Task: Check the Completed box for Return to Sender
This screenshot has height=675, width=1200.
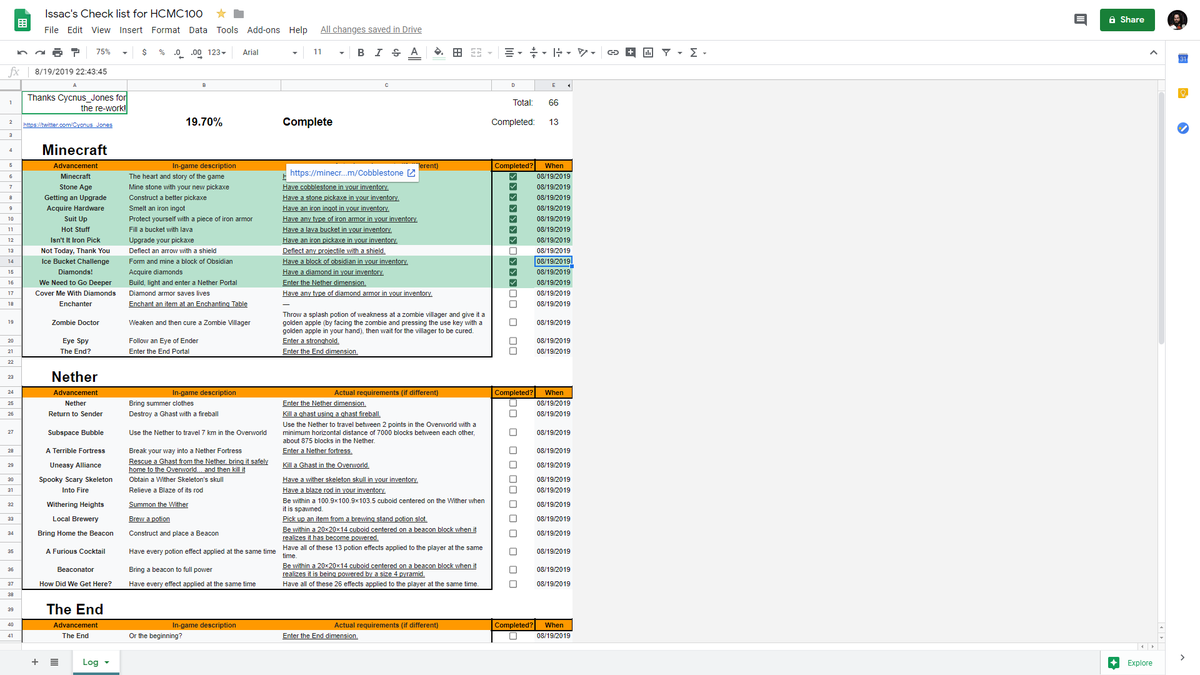Action: 513,414
